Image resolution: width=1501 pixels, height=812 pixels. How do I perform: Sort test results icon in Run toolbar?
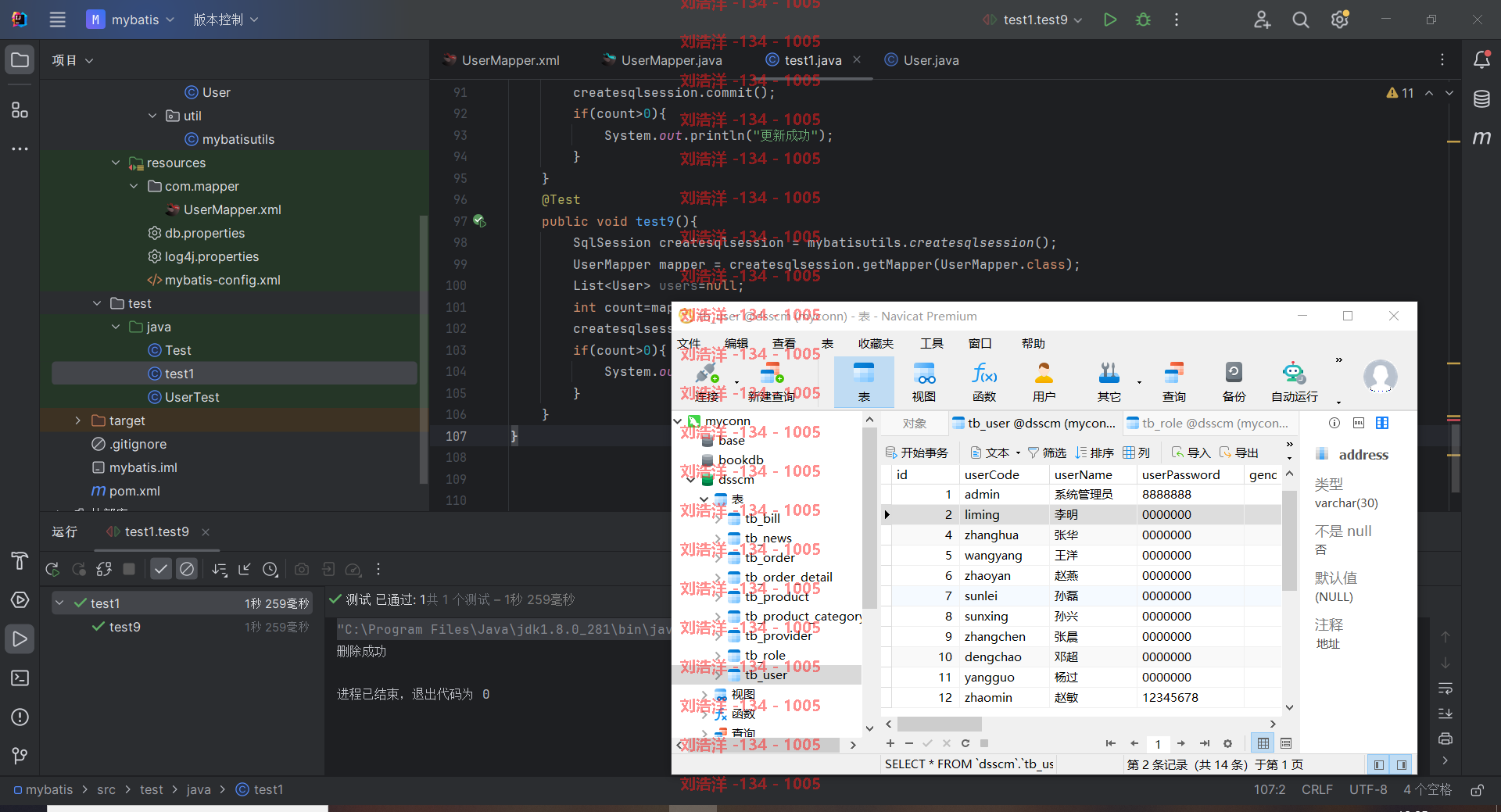tap(220, 569)
